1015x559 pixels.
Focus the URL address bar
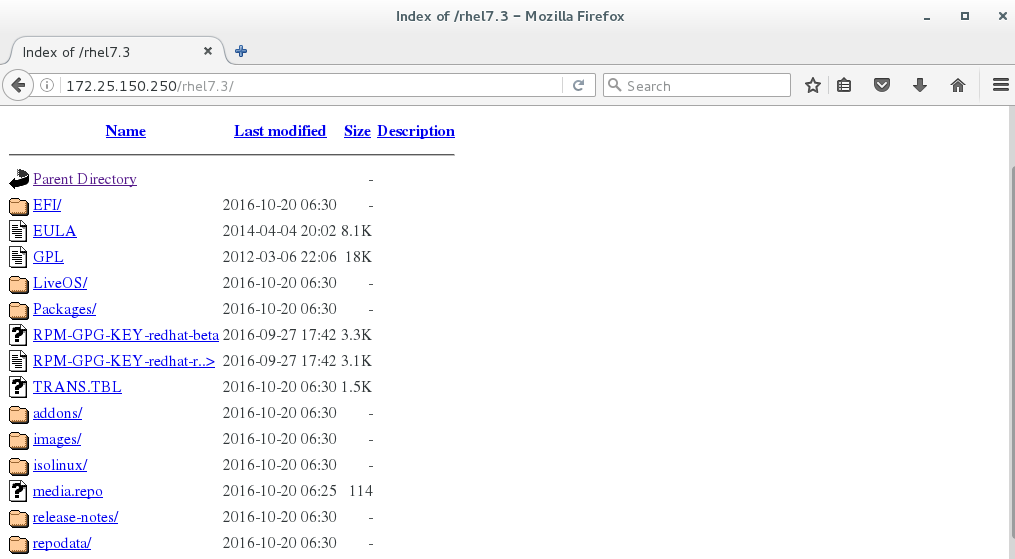point(311,85)
